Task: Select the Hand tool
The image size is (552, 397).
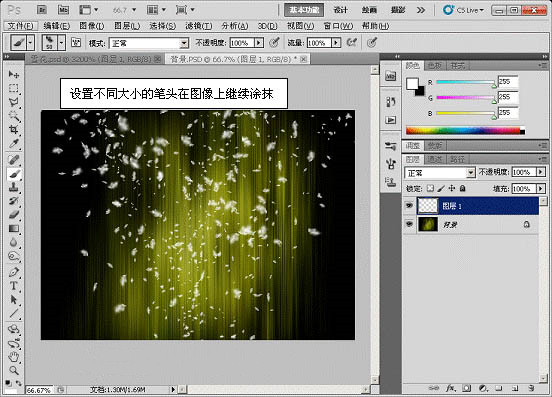Action: (x=14, y=357)
